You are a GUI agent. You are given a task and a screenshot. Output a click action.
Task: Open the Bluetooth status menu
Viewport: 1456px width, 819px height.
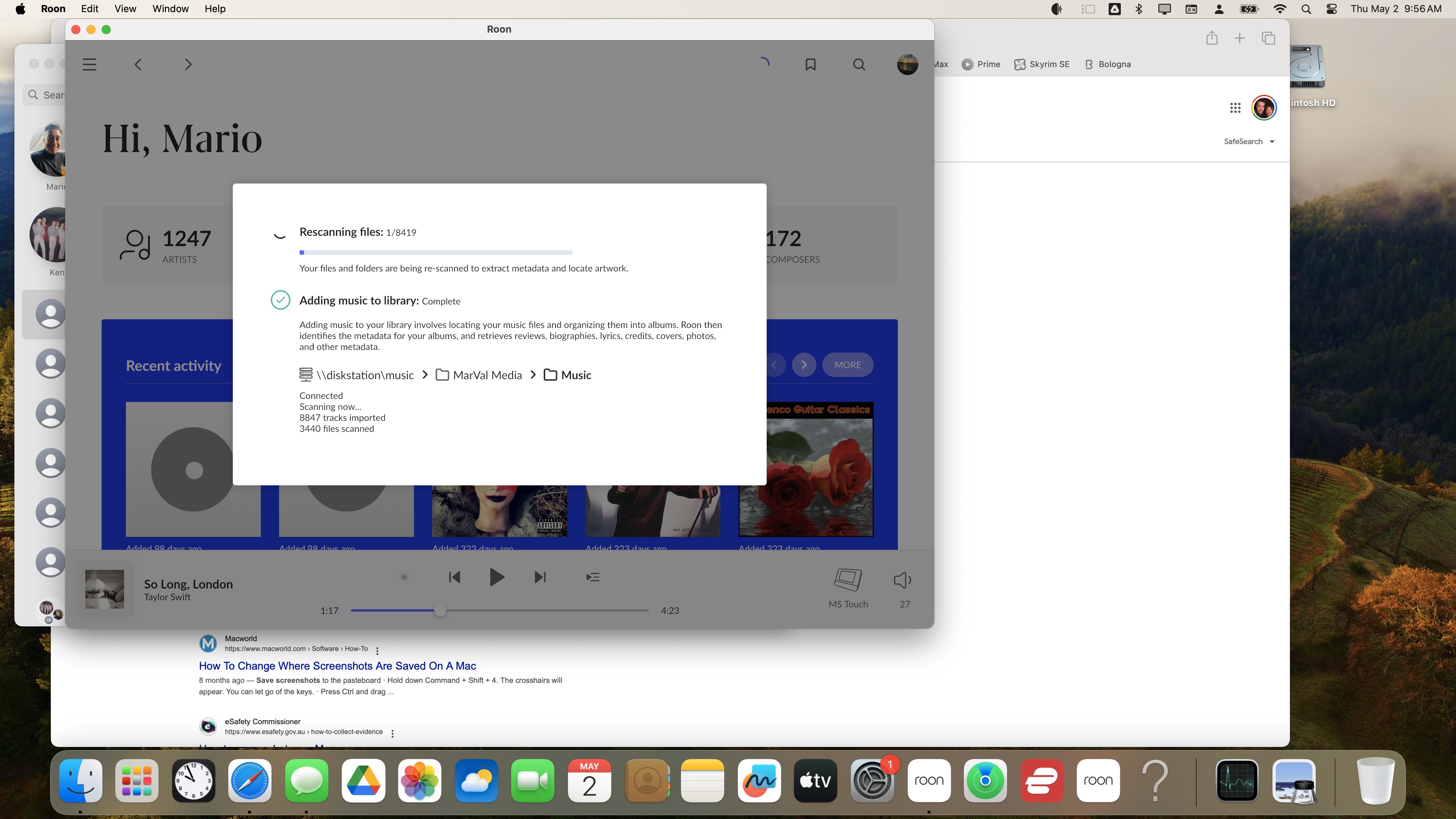pos(1138,8)
